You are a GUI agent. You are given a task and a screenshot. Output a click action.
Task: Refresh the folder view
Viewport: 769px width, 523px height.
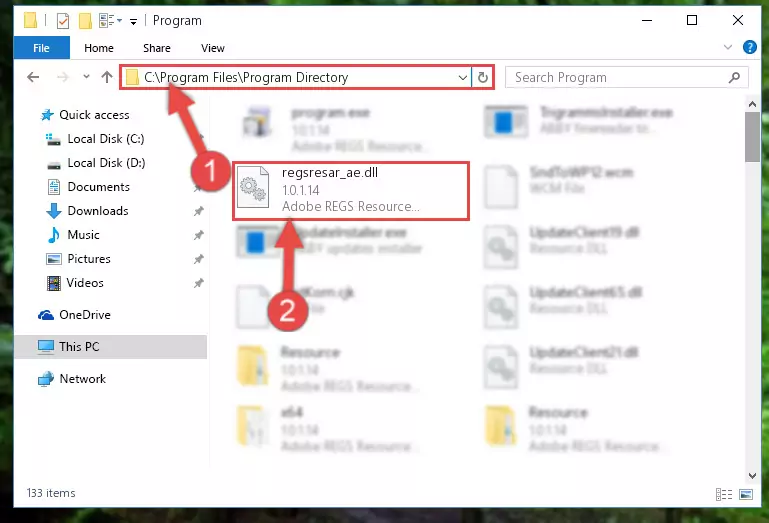pyautogui.click(x=483, y=78)
